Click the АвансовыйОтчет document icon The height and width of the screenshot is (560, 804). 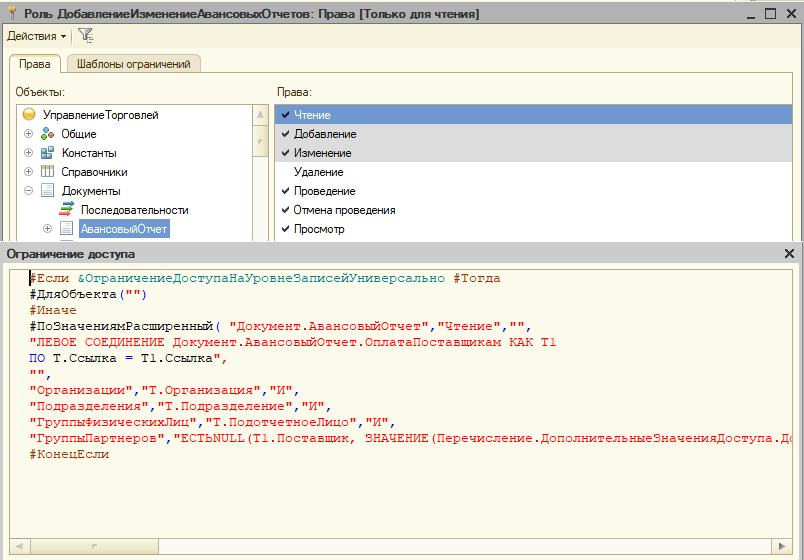tap(66, 229)
